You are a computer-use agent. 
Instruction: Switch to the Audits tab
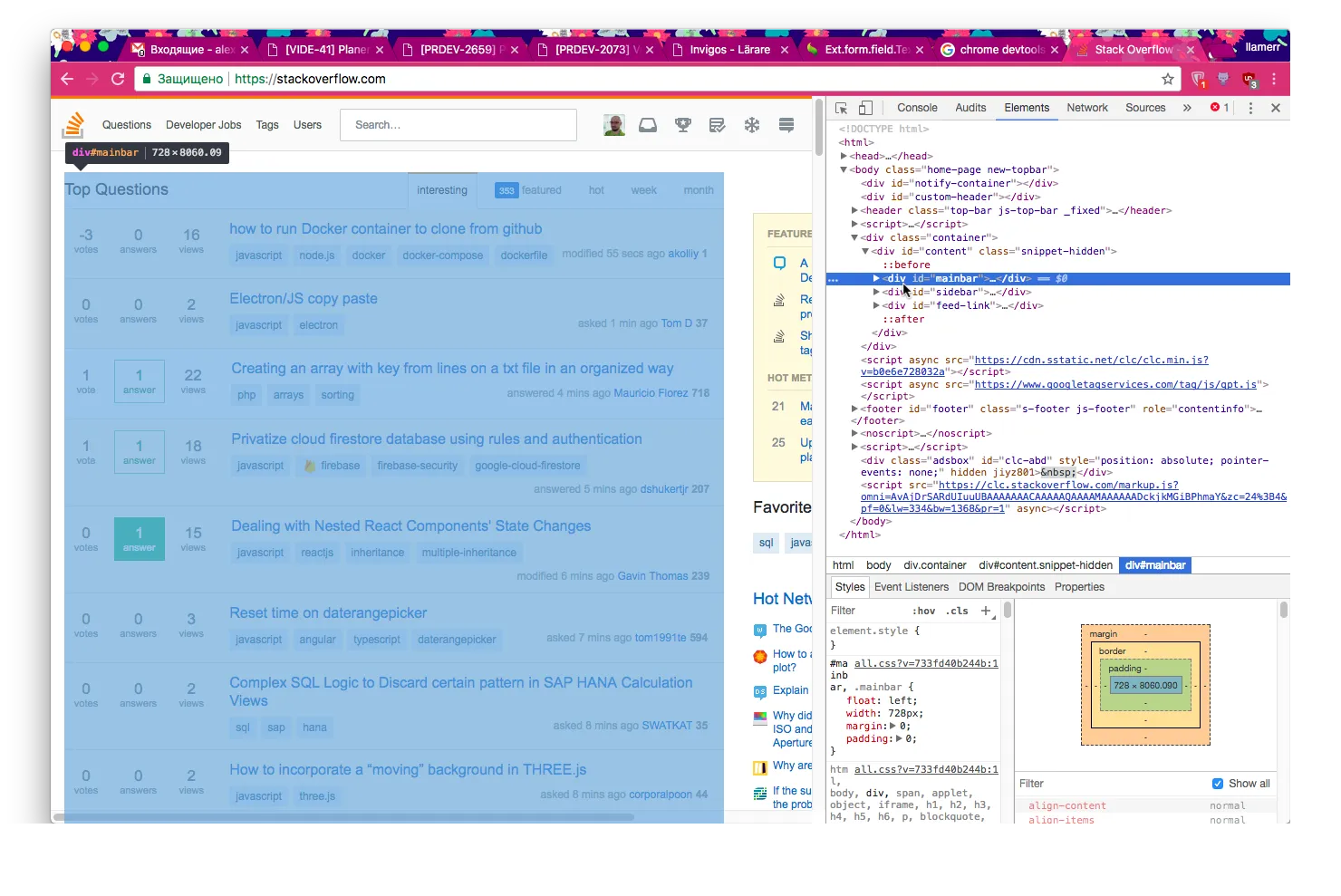970,108
